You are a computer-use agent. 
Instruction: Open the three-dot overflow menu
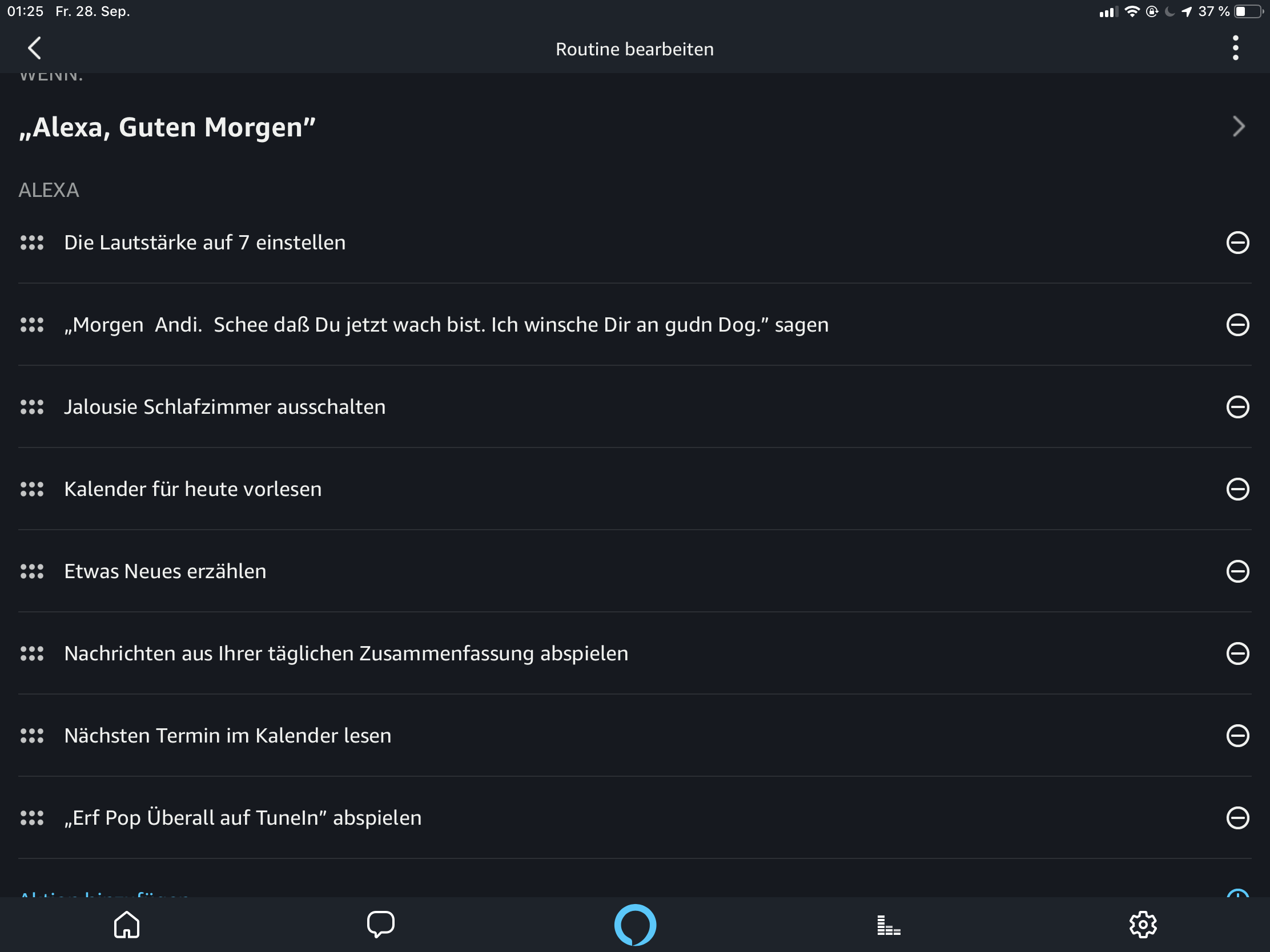[1235, 48]
